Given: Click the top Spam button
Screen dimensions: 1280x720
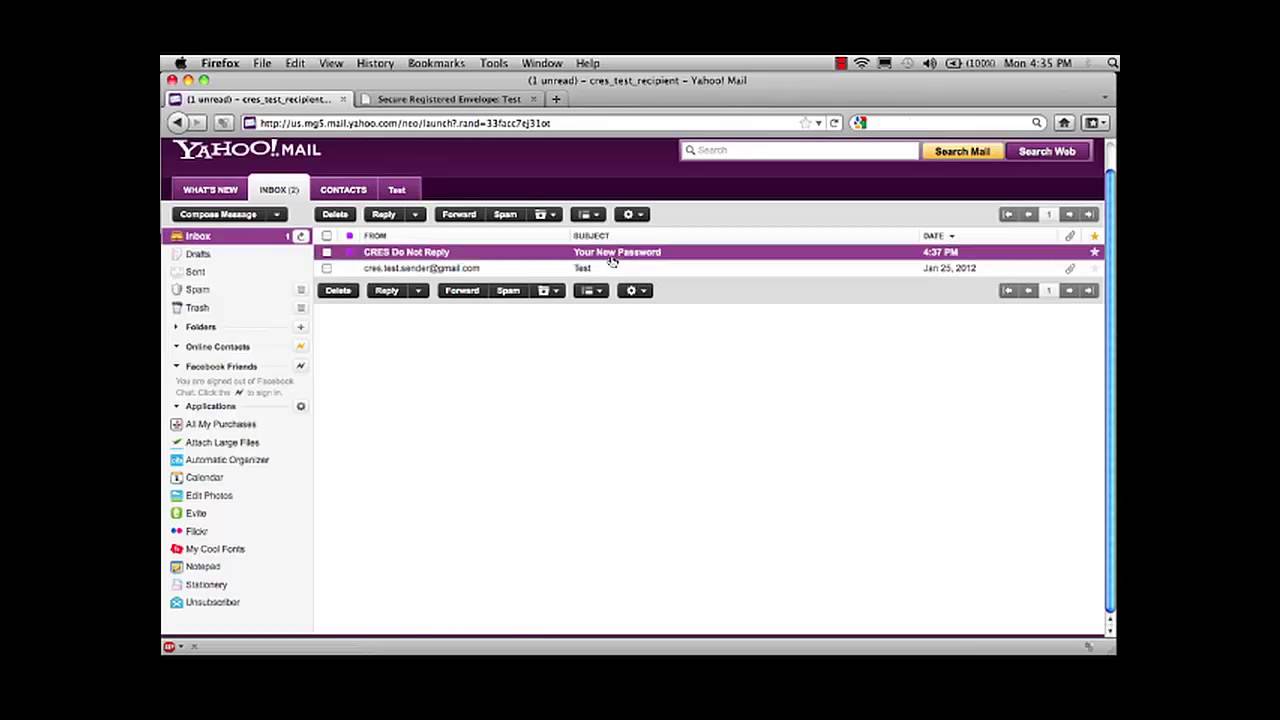Looking at the screenshot, I should point(505,214).
